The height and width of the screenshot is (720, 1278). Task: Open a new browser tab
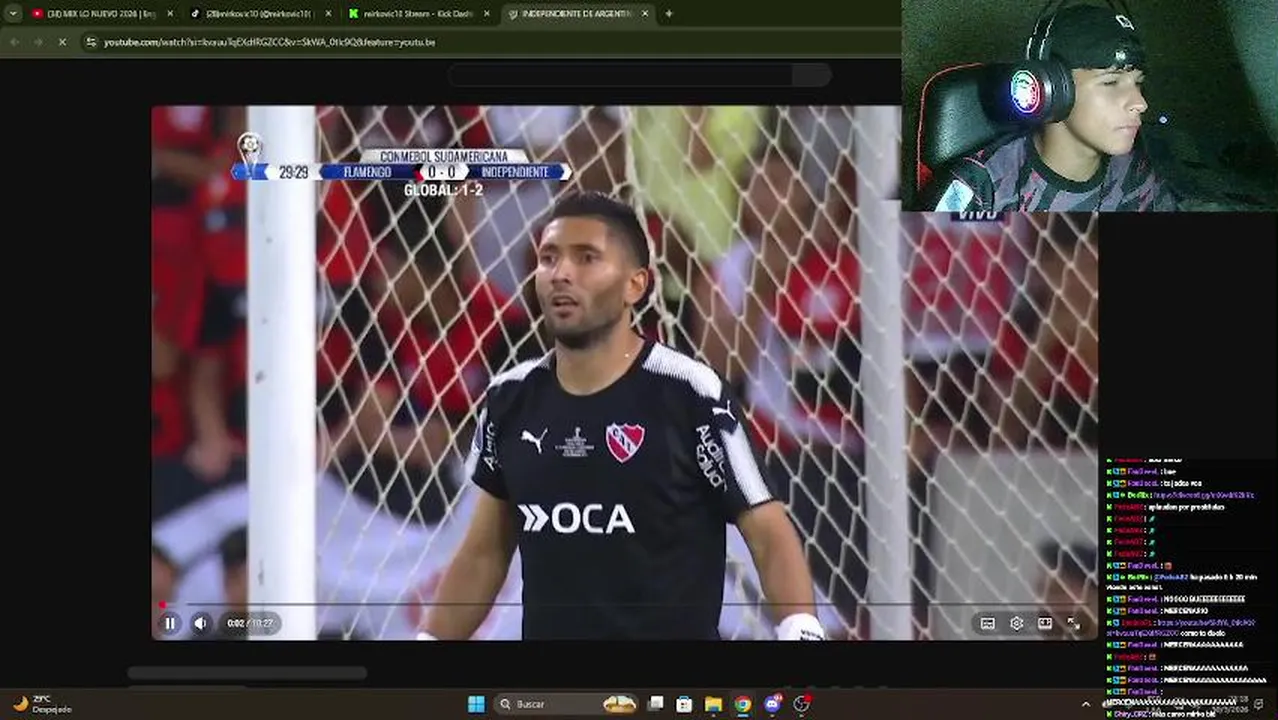(669, 14)
